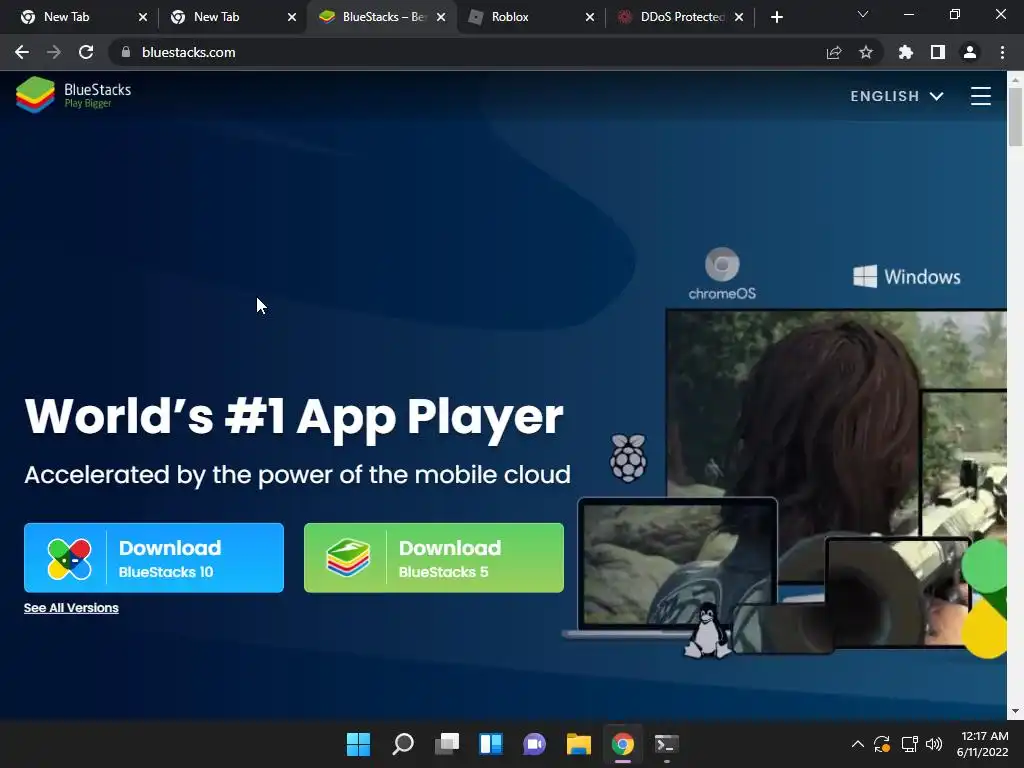
Task: Open Task View on the taskbar
Action: click(x=447, y=744)
